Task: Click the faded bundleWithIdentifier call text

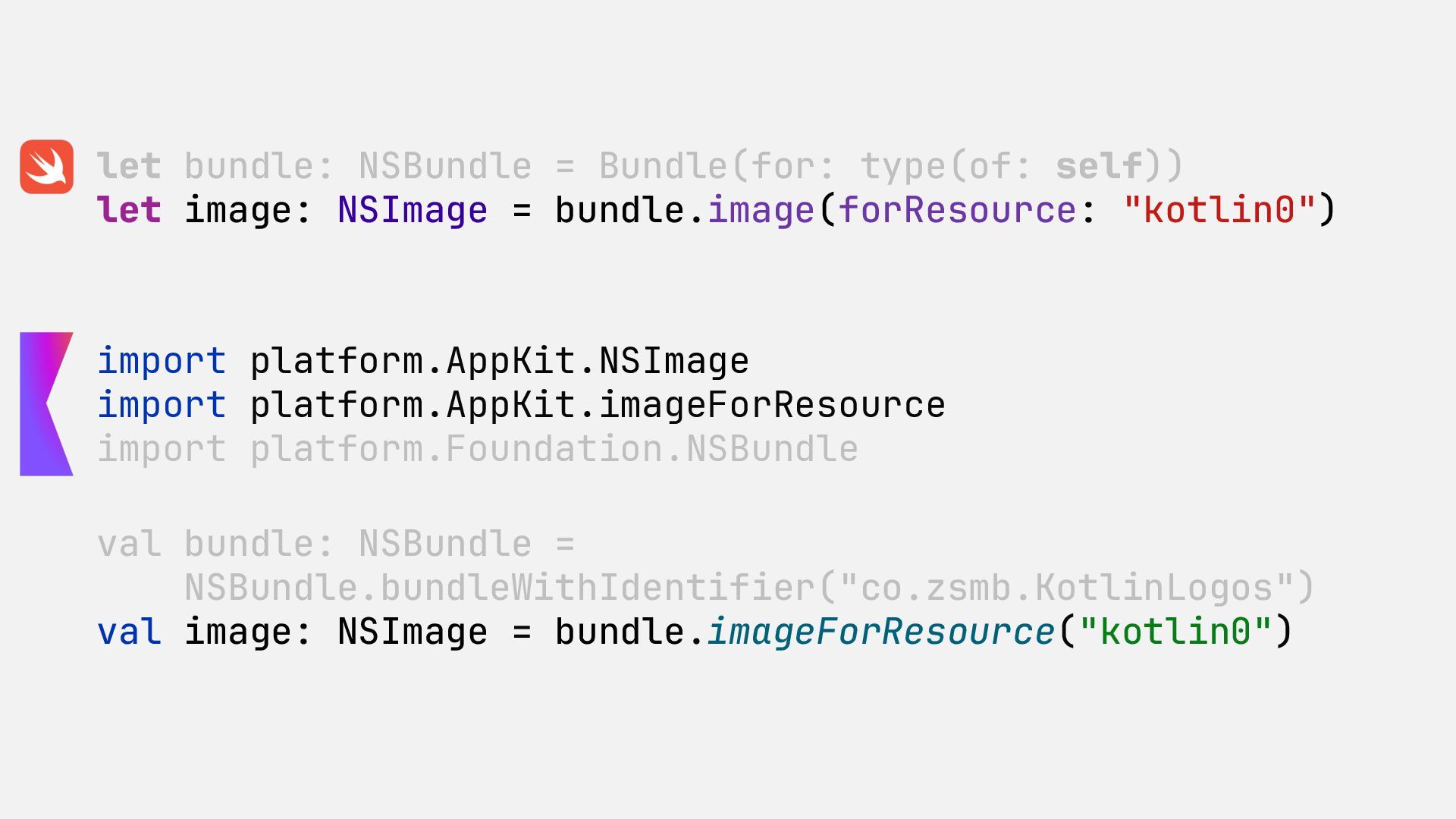Action: click(x=598, y=588)
